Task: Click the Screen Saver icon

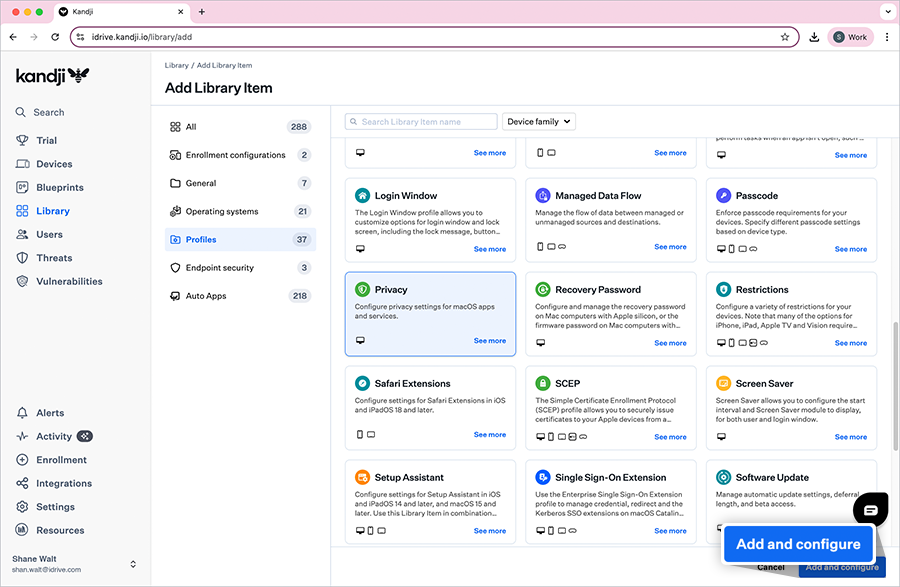Action: coord(724,384)
